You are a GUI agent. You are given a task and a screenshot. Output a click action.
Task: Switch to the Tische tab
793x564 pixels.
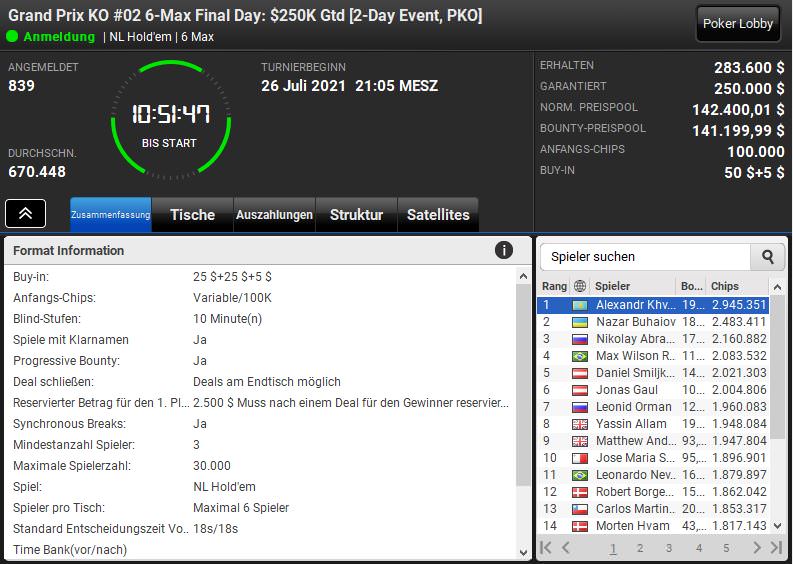(192, 214)
